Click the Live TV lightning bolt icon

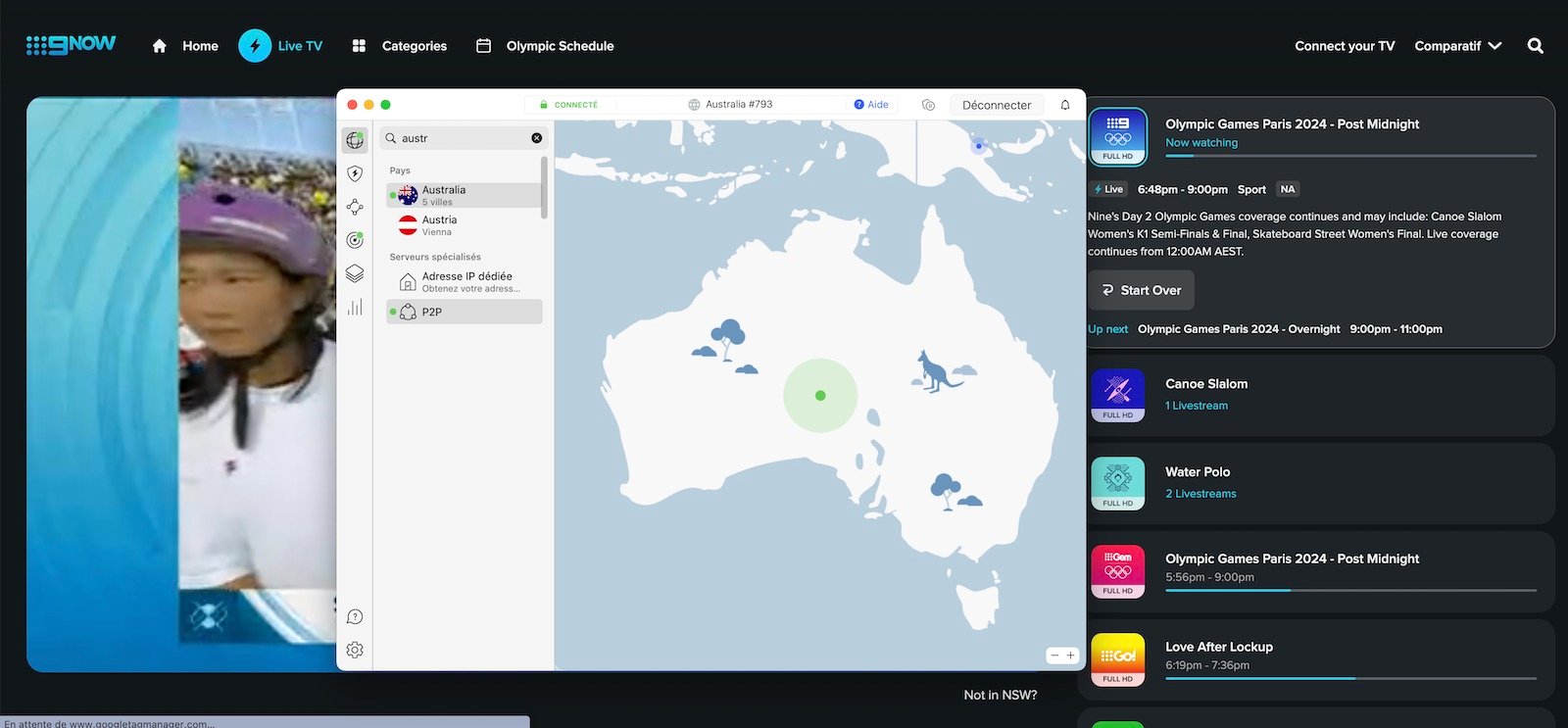pos(255,45)
